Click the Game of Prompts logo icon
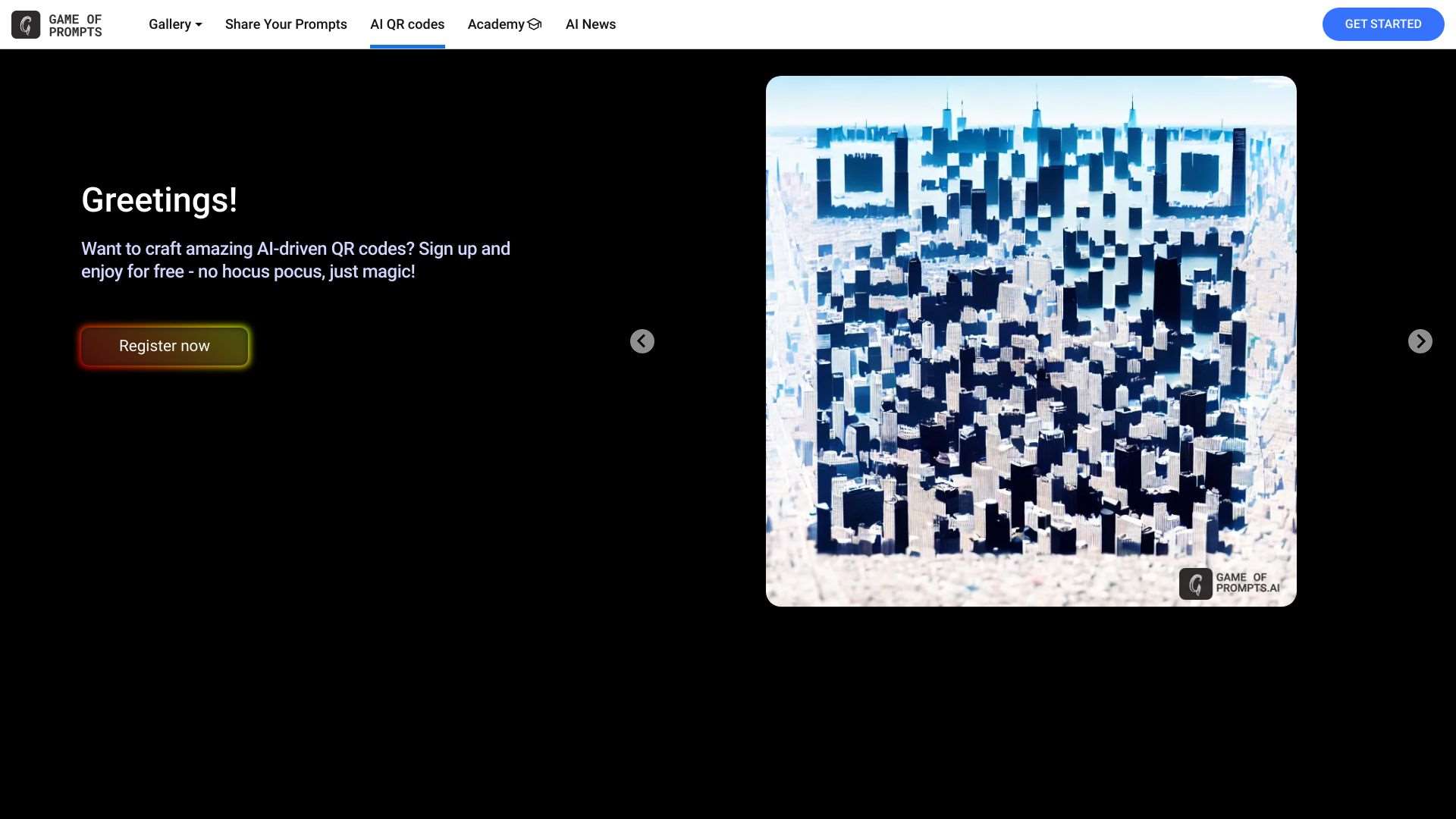 (25, 24)
